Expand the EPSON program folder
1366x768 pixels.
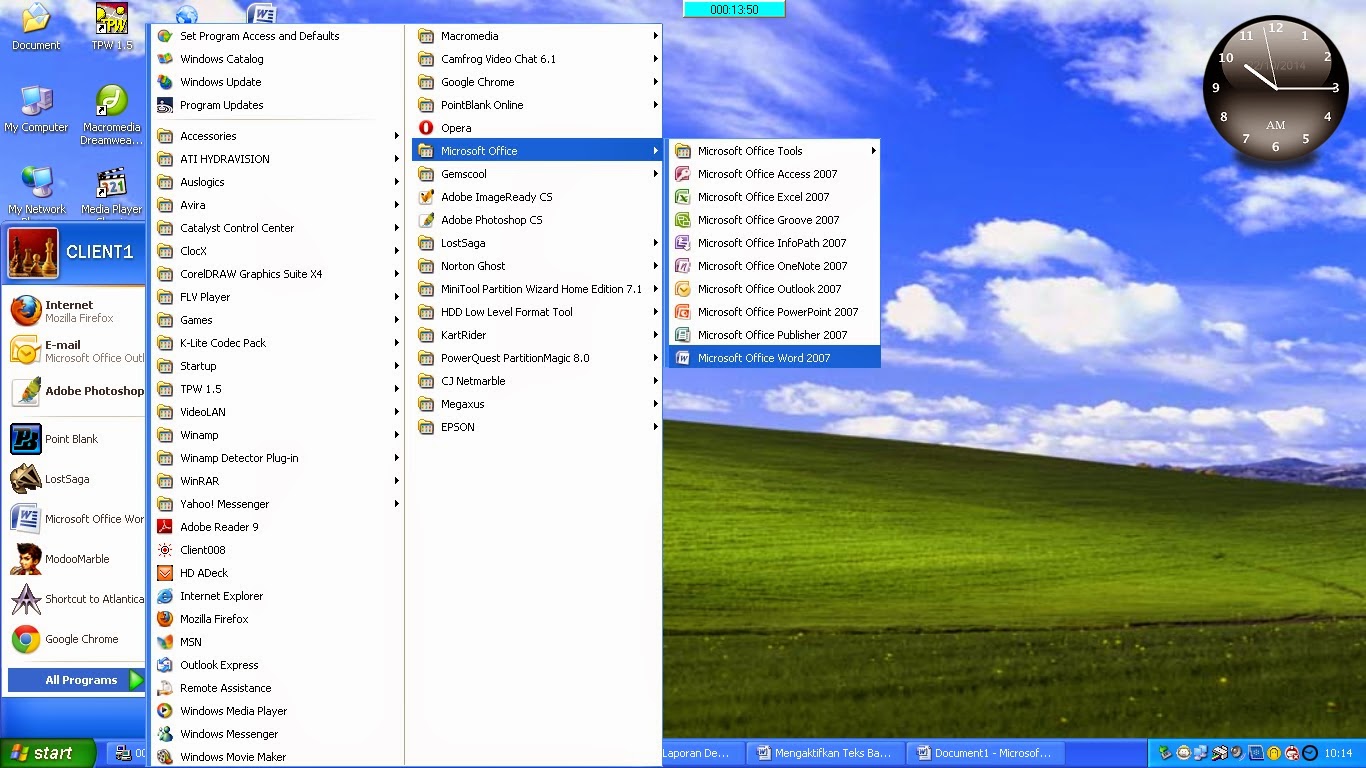(x=537, y=427)
